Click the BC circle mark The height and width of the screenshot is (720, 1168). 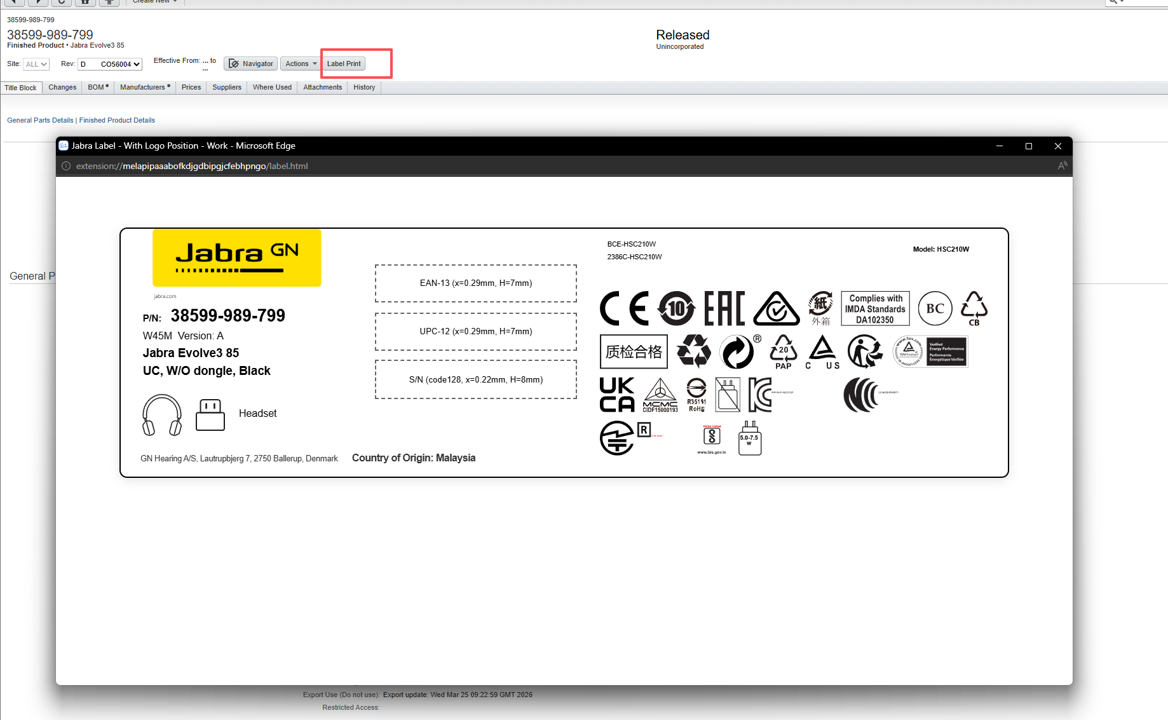click(x=935, y=308)
